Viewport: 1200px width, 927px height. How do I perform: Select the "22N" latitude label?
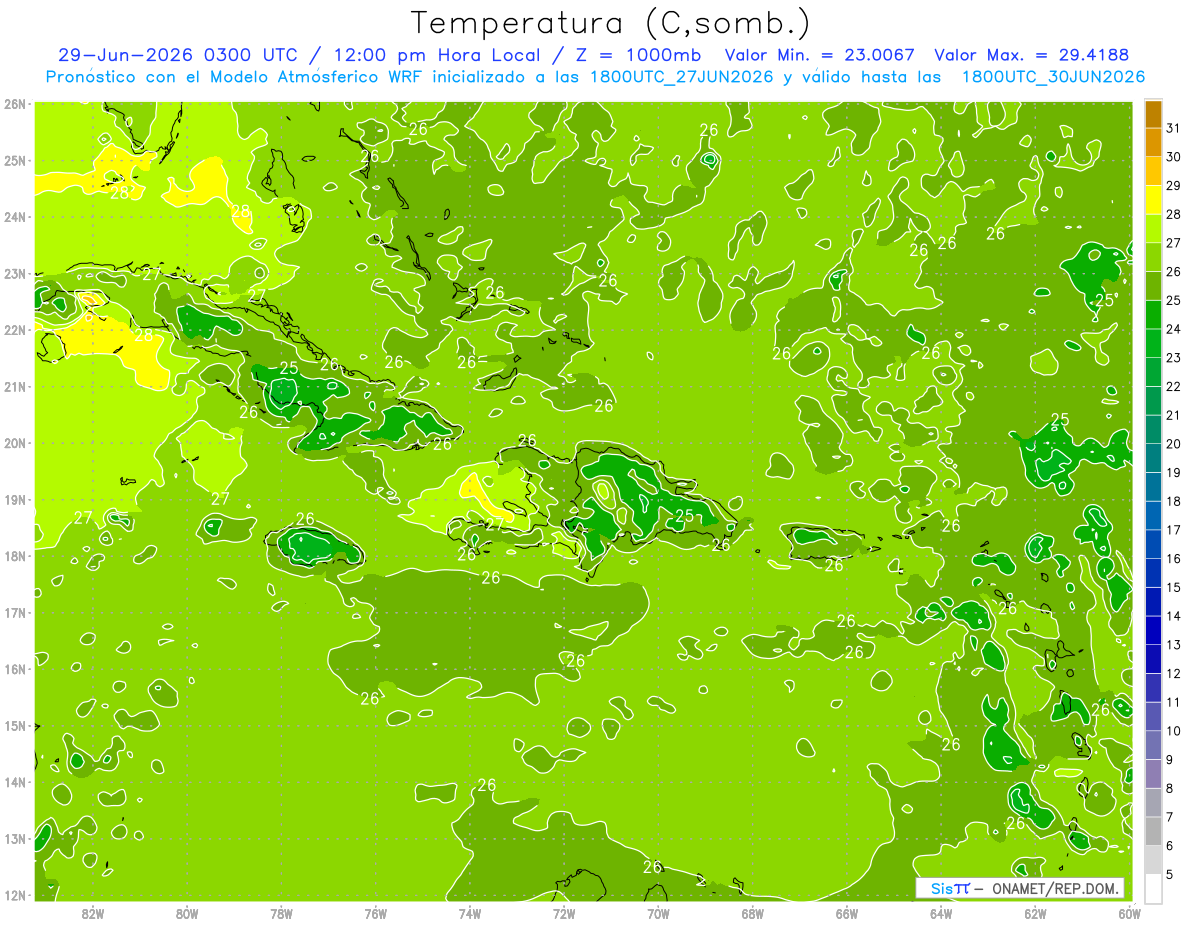pos(15,330)
